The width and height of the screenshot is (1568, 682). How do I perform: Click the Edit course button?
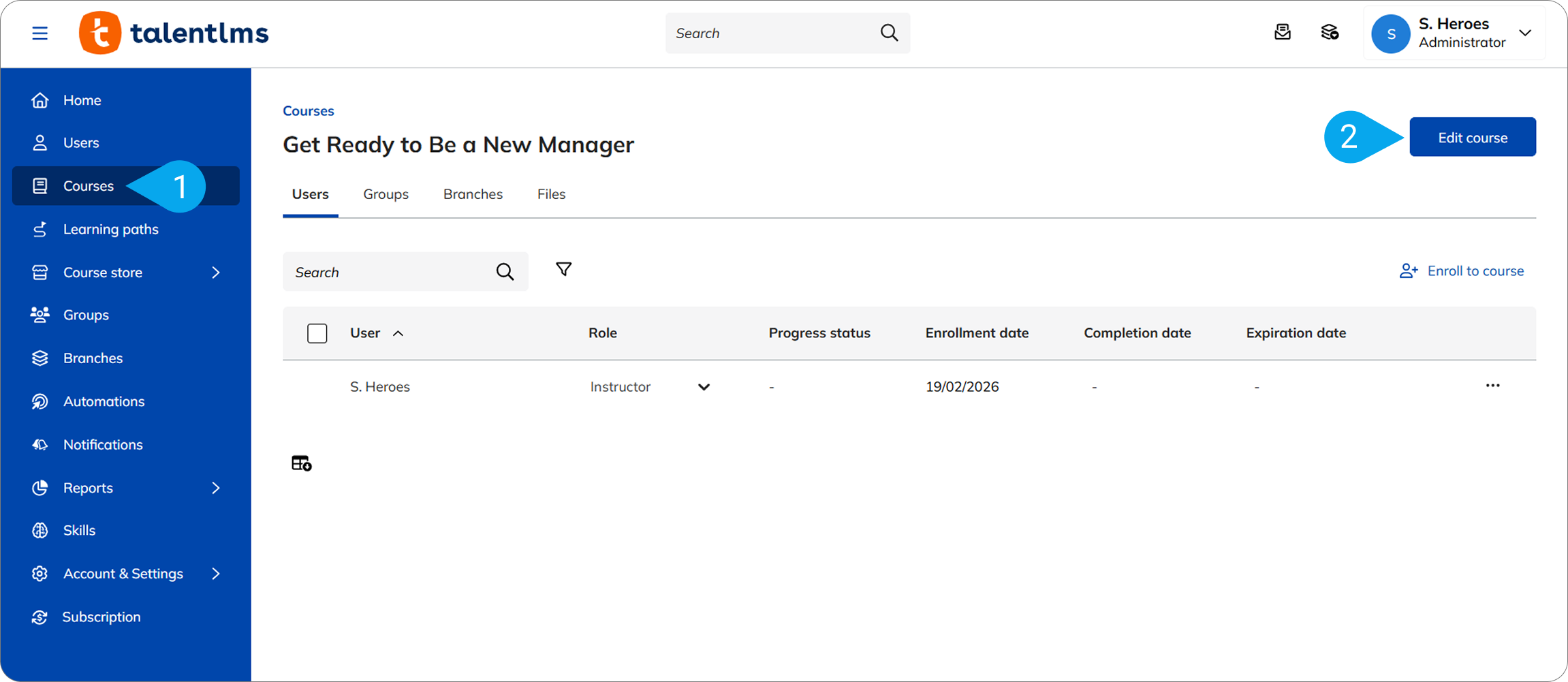point(1472,138)
